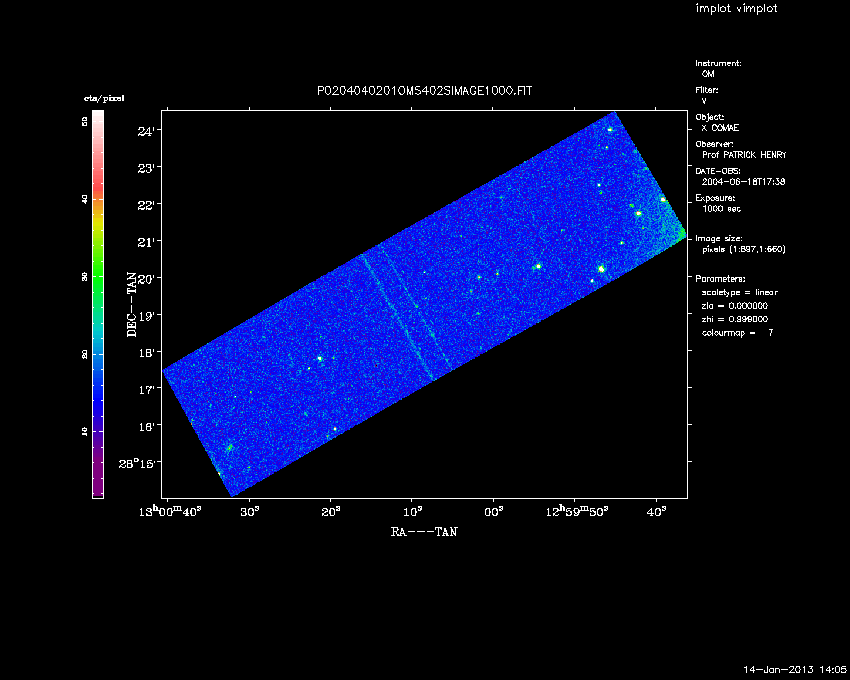Image resolution: width=850 pixels, height=680 pixels.
Task: Select the exposure value '1000 sec'
Action: (x=722, y=209)
